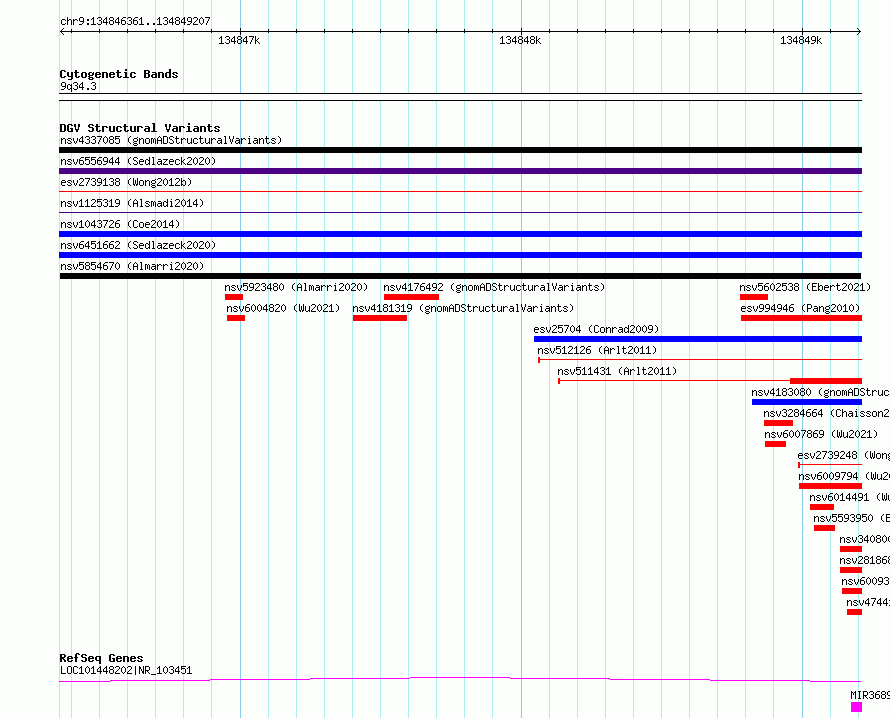Screen dimensions: 890x718
Task: Click right arrow end of ruler
Action: pyautogui.click(x=859, y=32)
